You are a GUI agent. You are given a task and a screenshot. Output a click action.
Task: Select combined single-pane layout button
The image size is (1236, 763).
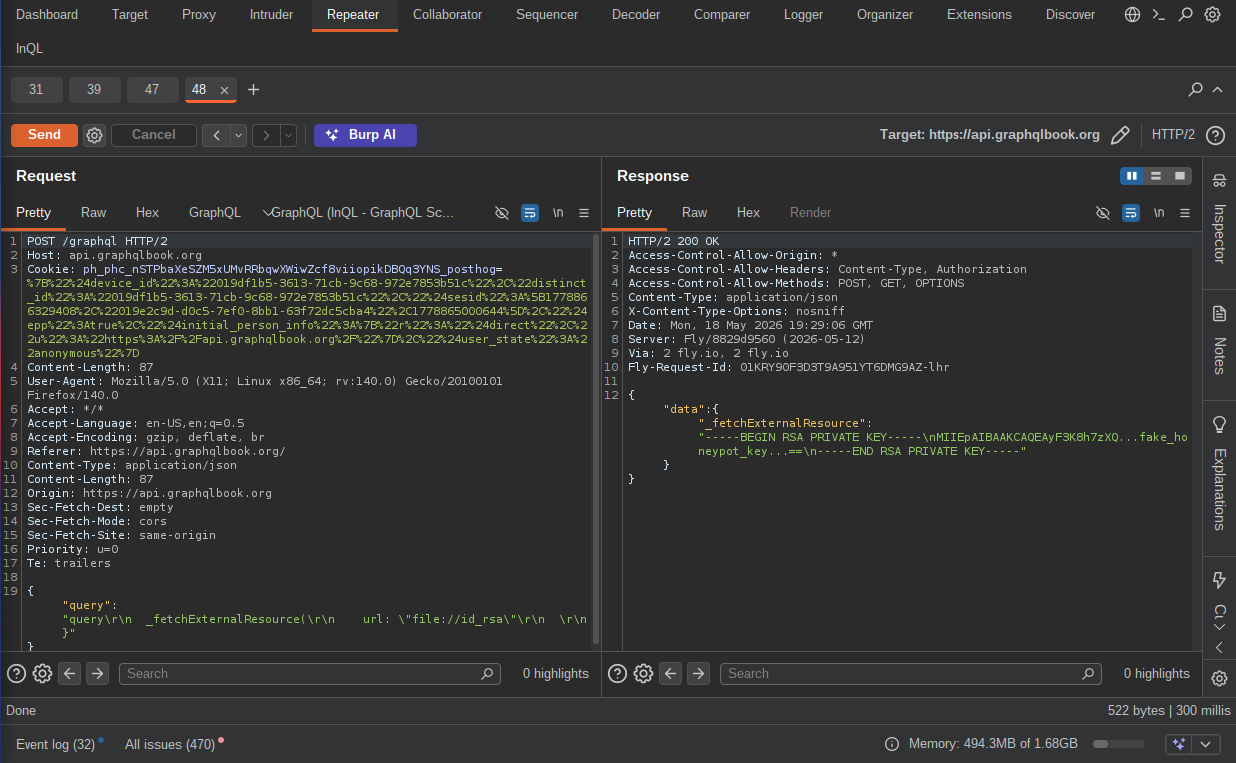coord(1180,176)
